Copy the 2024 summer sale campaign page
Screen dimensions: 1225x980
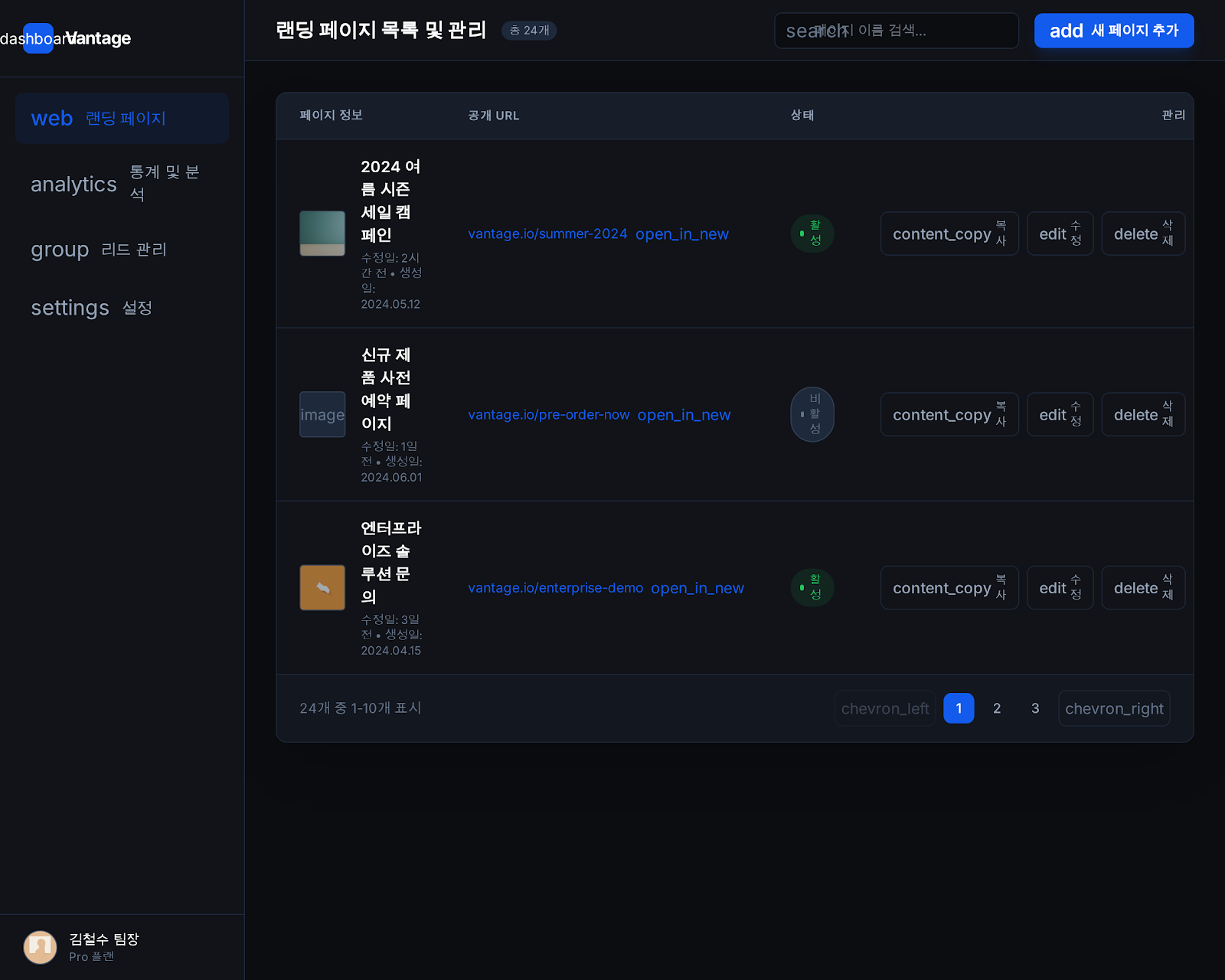tap(949, 234)
